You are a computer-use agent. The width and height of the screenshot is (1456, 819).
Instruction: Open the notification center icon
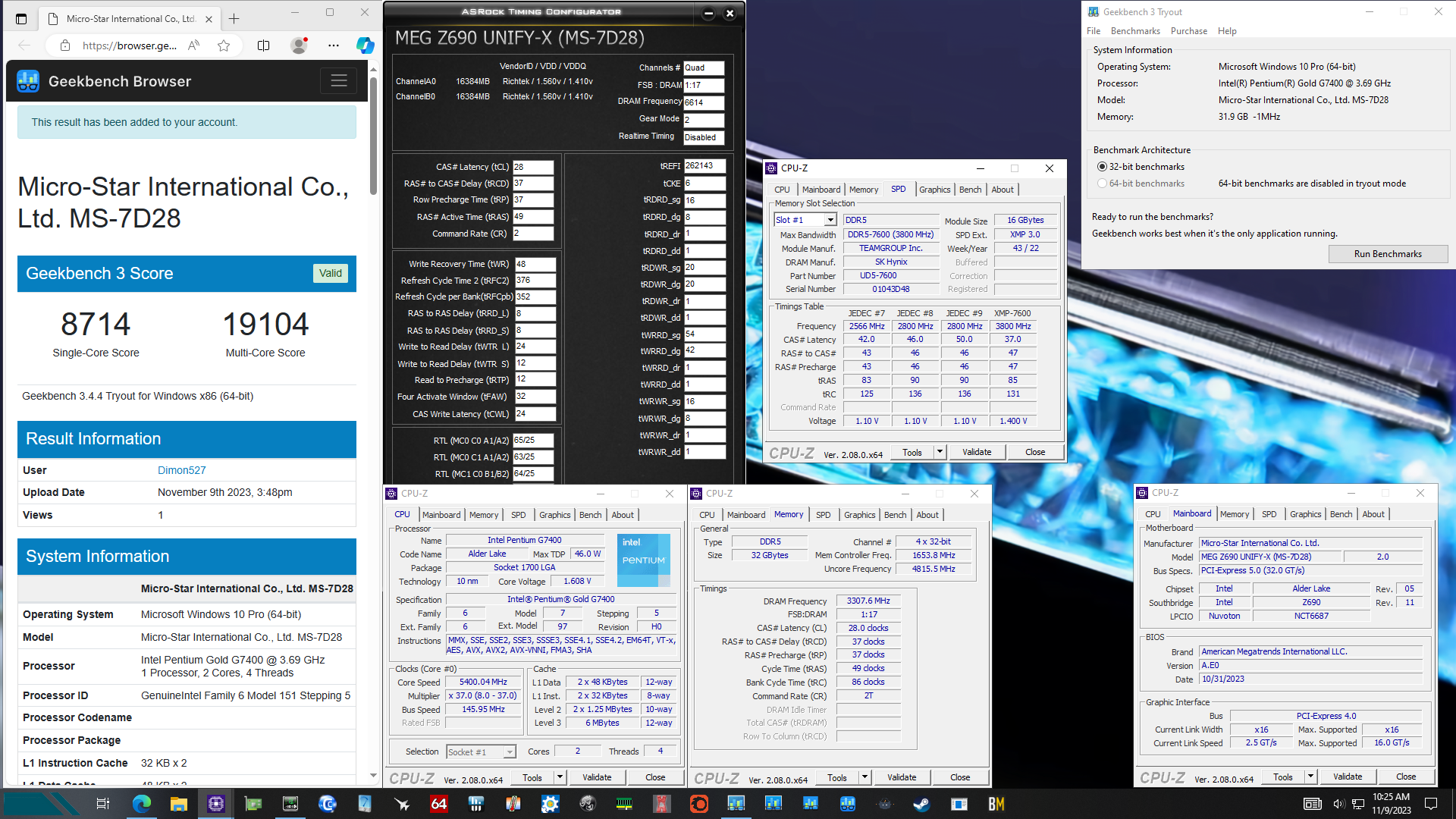tap(1431, 804)
